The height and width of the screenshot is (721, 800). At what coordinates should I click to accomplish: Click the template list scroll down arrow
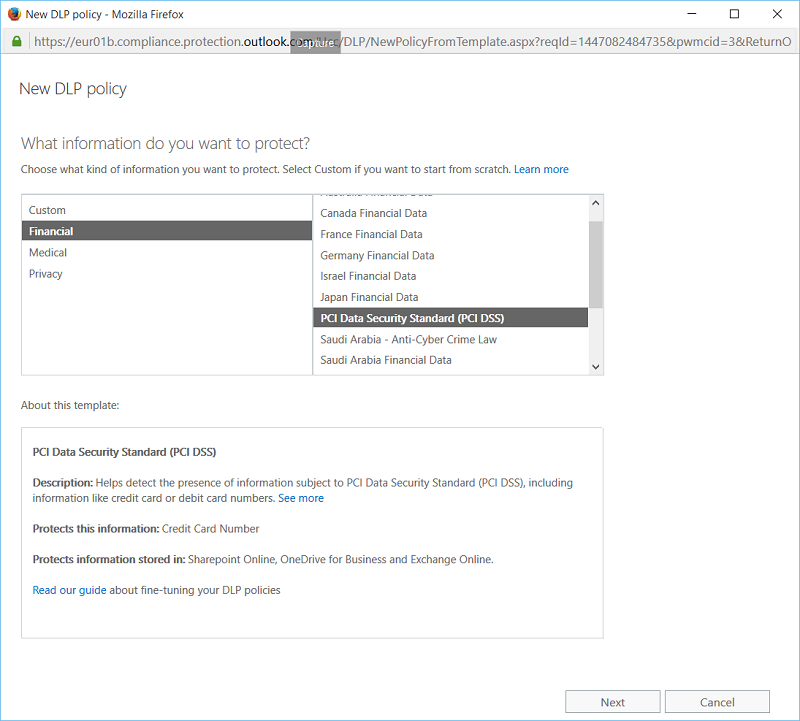pyautogui.click(x=595, y=367)
